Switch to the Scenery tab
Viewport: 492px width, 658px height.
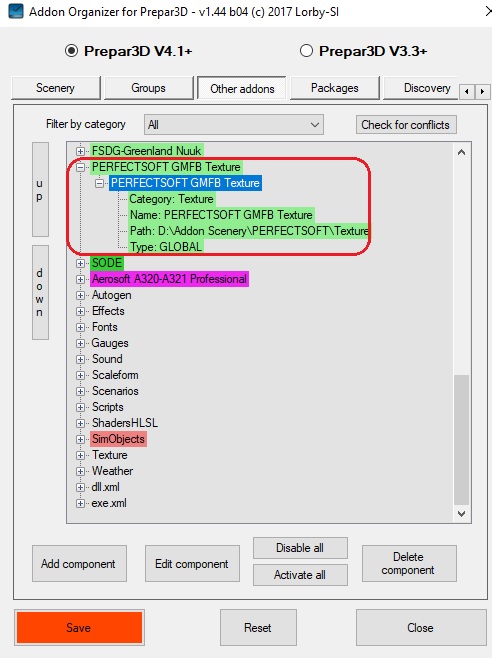(56, 88)
